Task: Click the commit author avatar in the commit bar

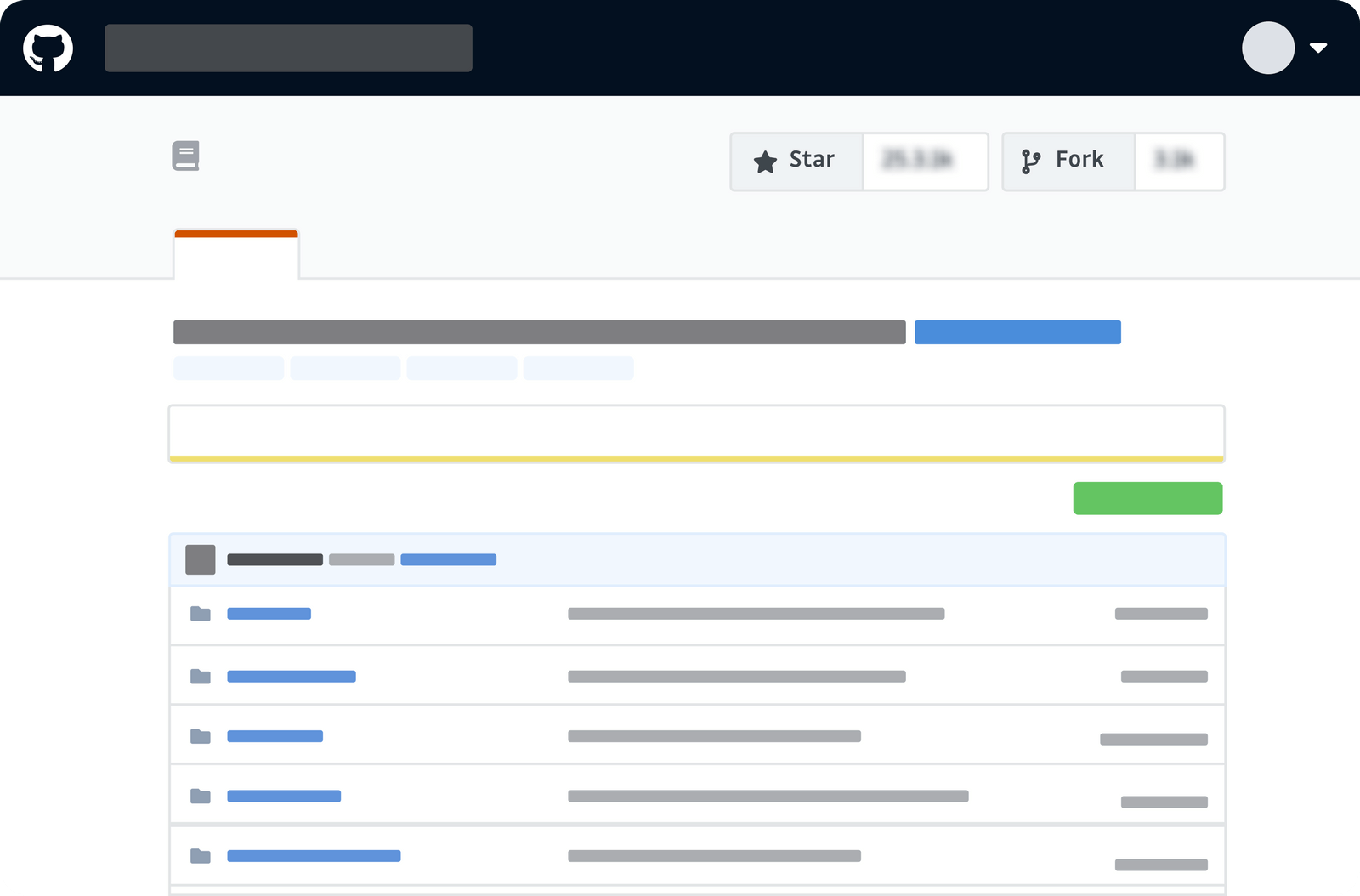Action: 200,559
